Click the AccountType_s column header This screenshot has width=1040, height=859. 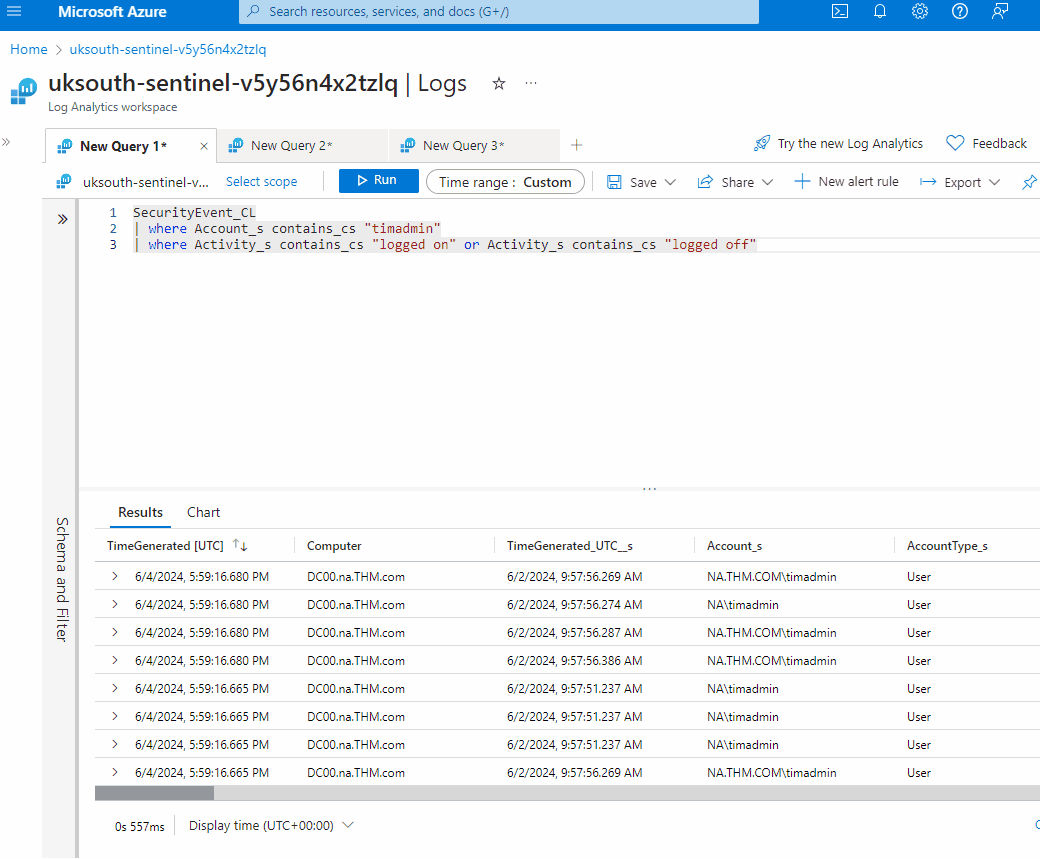click(947, 546)
